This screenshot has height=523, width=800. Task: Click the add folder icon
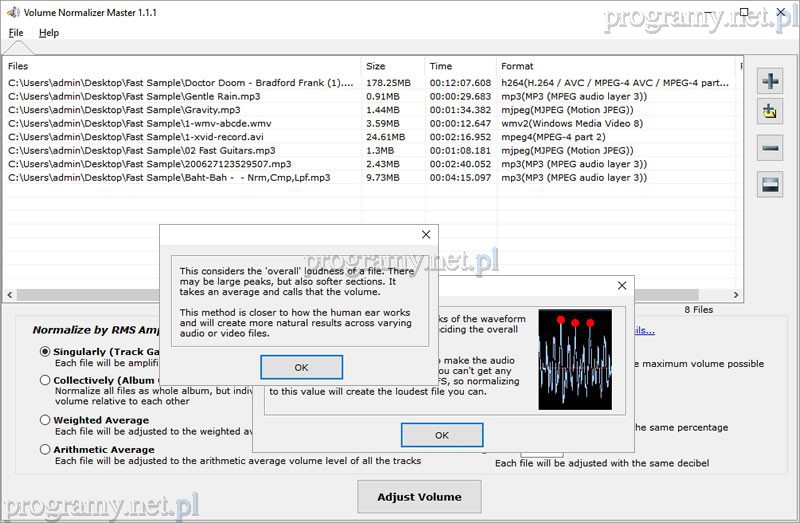point(769,113)
